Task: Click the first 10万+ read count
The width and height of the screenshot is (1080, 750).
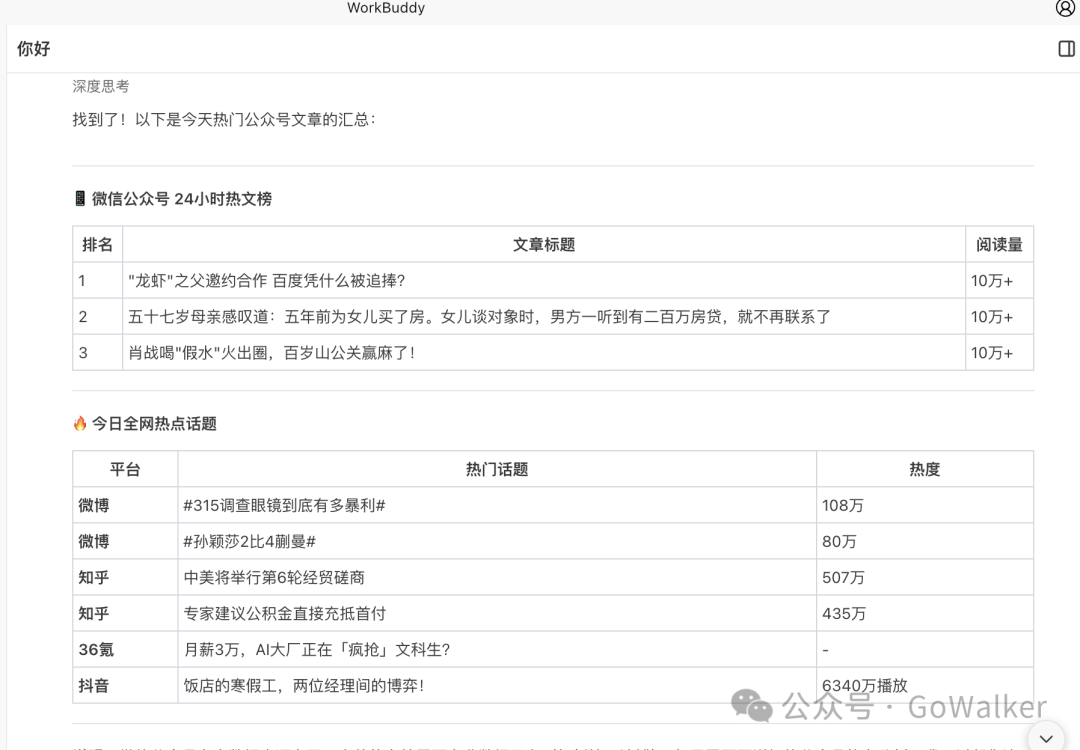Action: tap(991, 279)
